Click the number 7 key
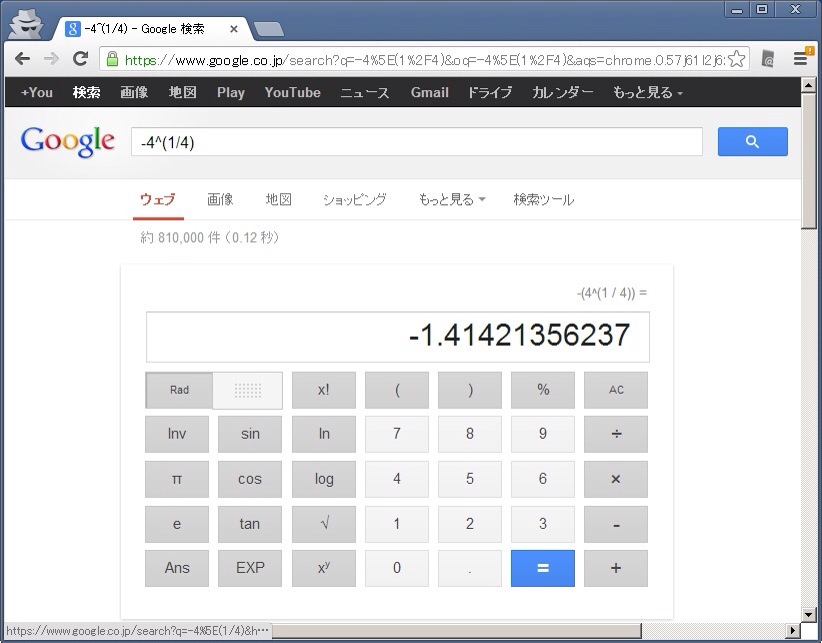 coord(397,434)
